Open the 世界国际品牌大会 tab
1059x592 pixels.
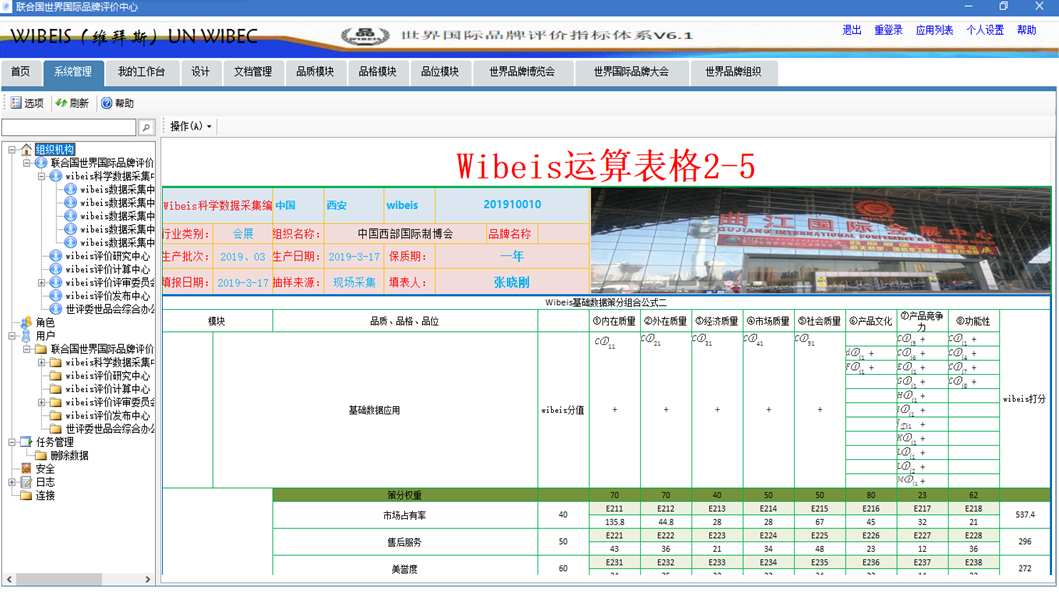[x=631, y=72]
